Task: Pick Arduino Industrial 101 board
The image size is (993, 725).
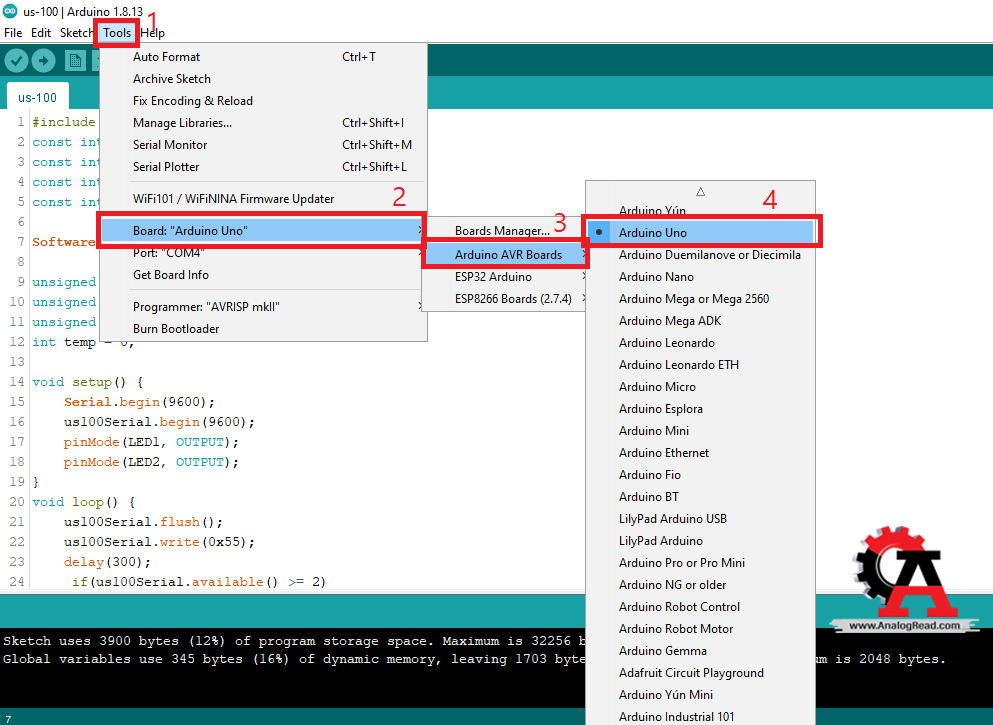Action: (700, 716)
